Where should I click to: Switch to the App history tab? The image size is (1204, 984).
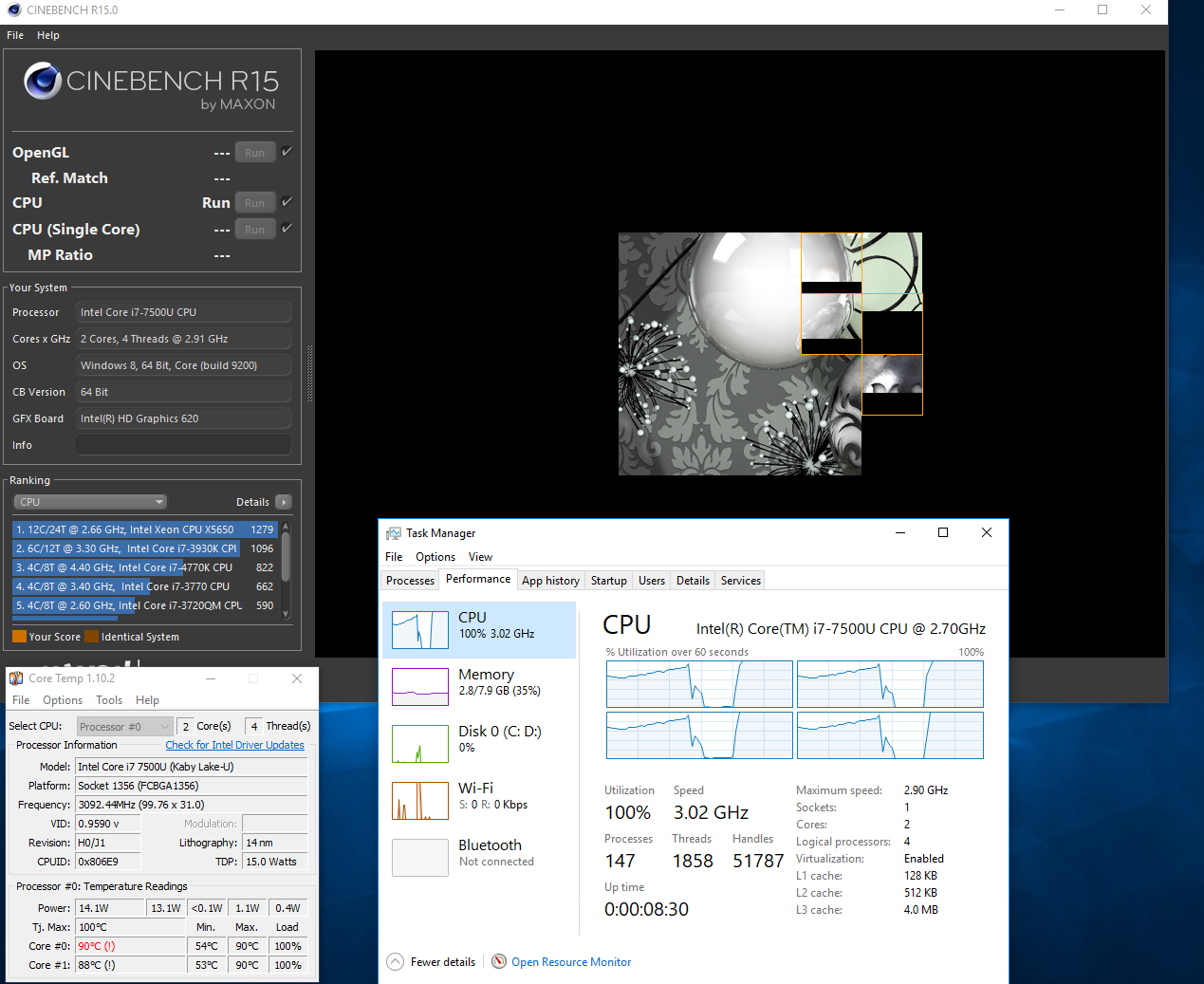click(550, 581)
